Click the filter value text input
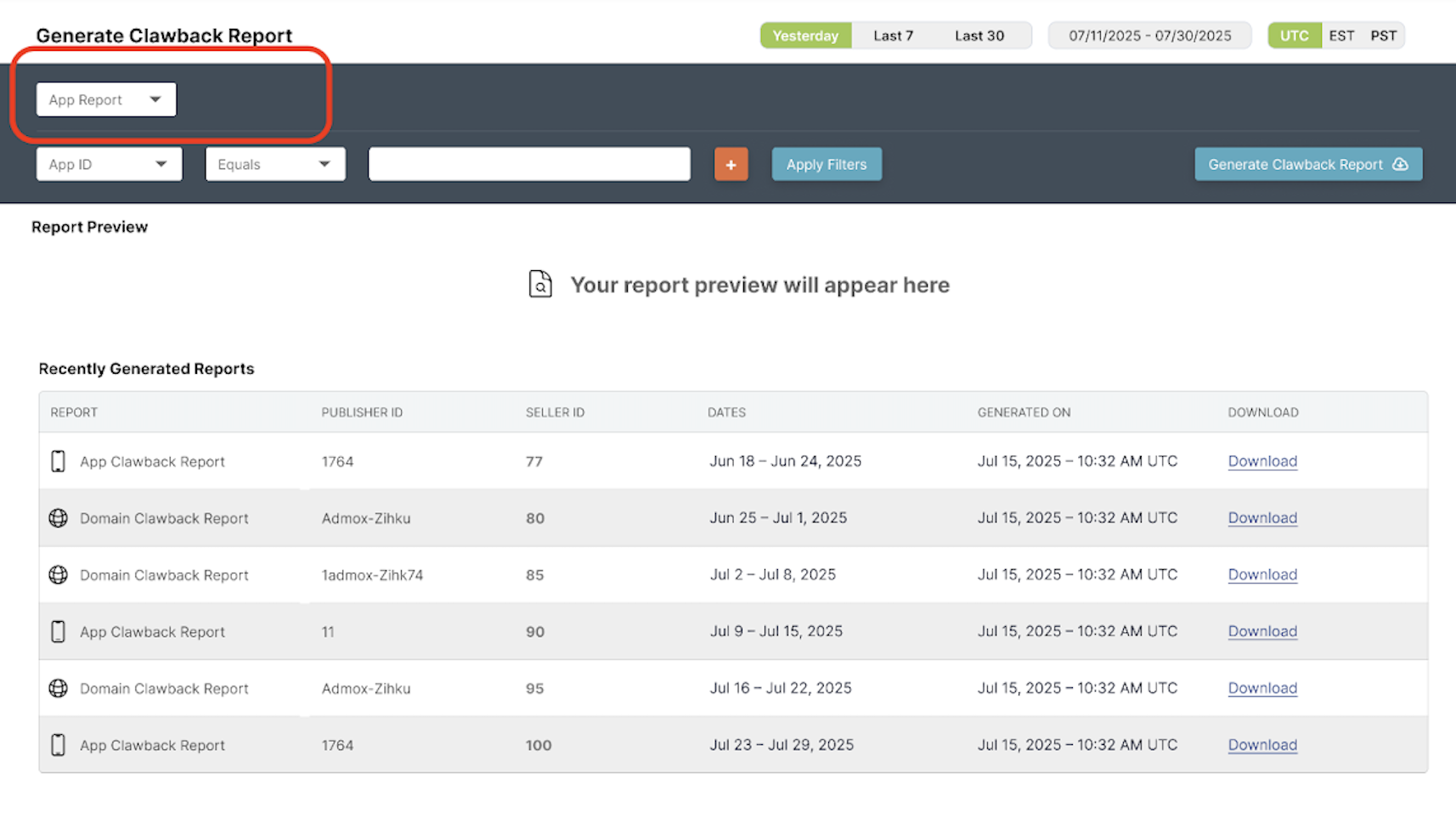This screenshot has width=1456, height=819. pyautogui.click(x=529, y=164)
